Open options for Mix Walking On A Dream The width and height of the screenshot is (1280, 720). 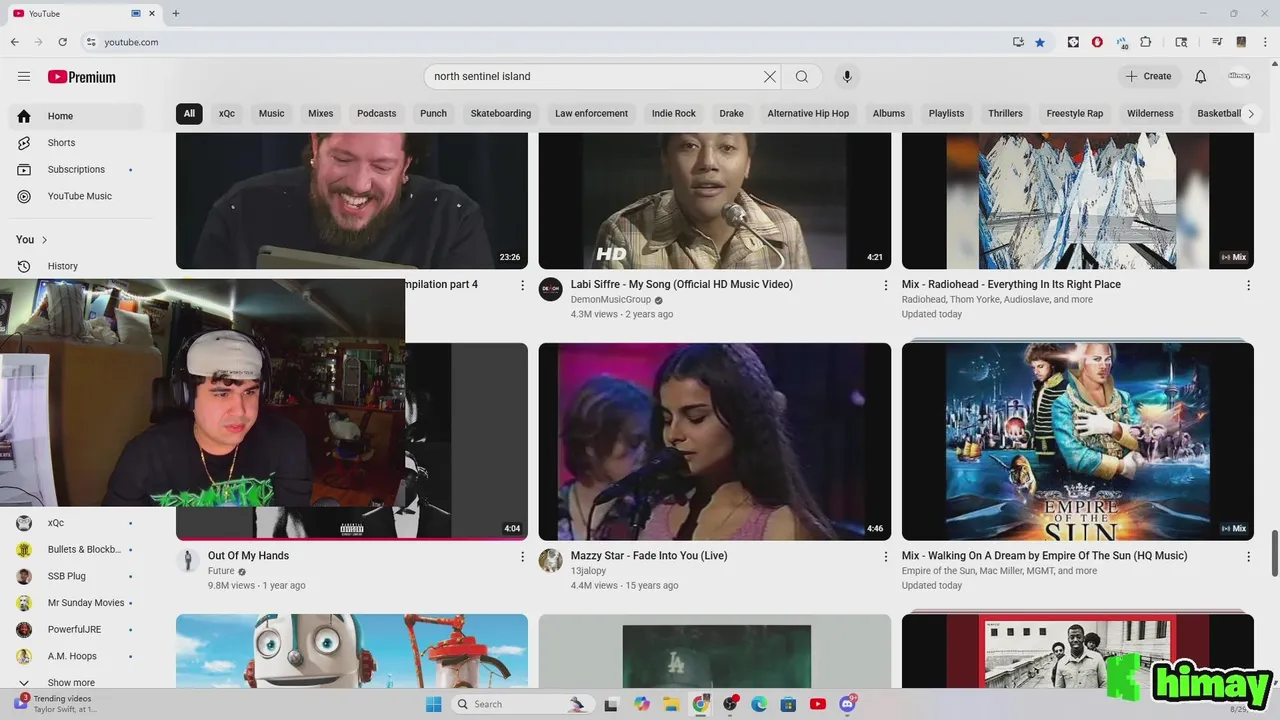coord(1248,556)
